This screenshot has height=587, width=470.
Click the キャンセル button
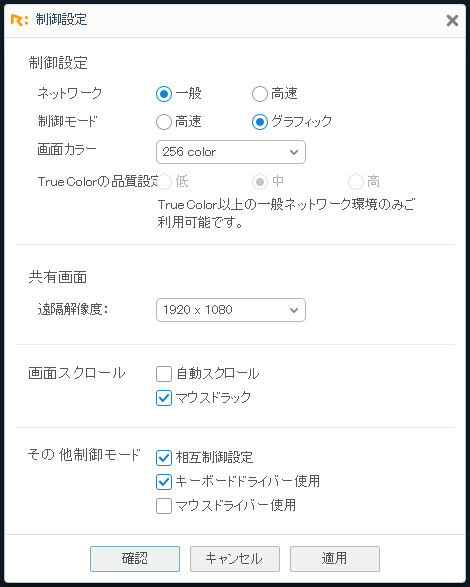235,559
